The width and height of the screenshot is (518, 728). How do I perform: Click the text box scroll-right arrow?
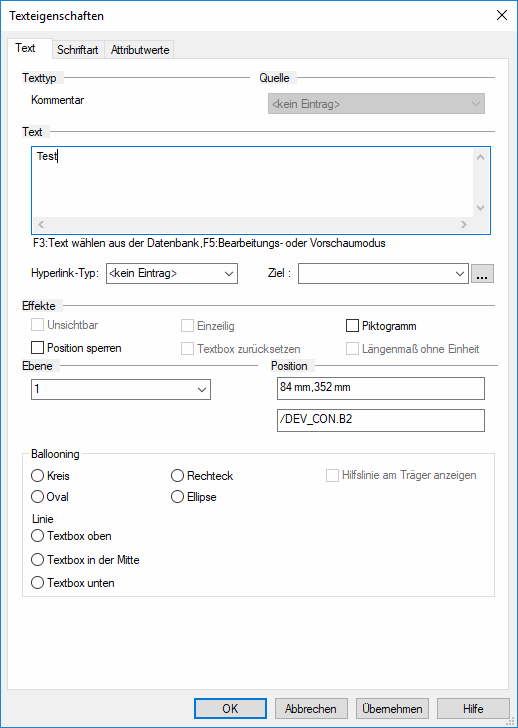pyautogui.click(x=464, y=225)
